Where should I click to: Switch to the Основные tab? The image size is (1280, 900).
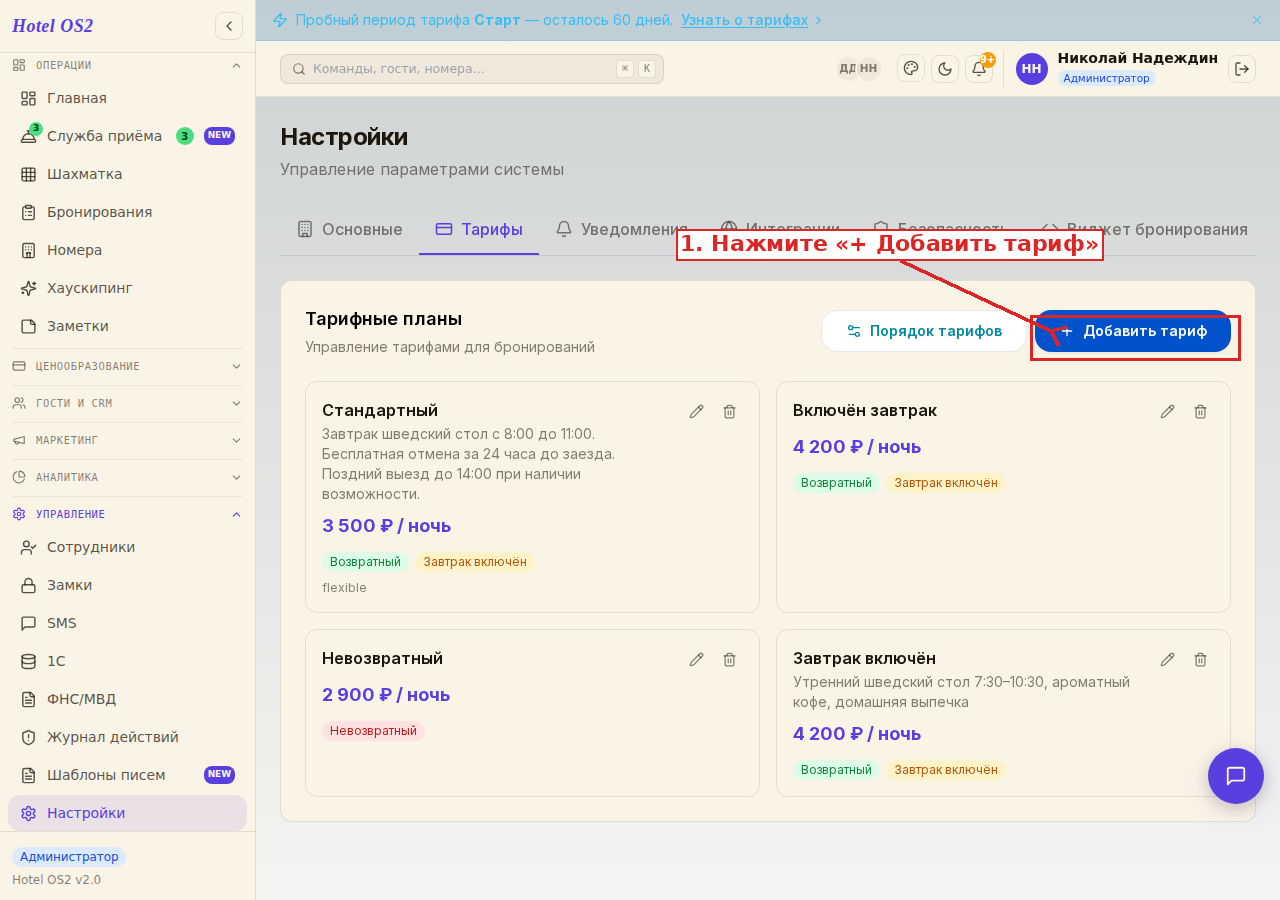coord(349,230)
